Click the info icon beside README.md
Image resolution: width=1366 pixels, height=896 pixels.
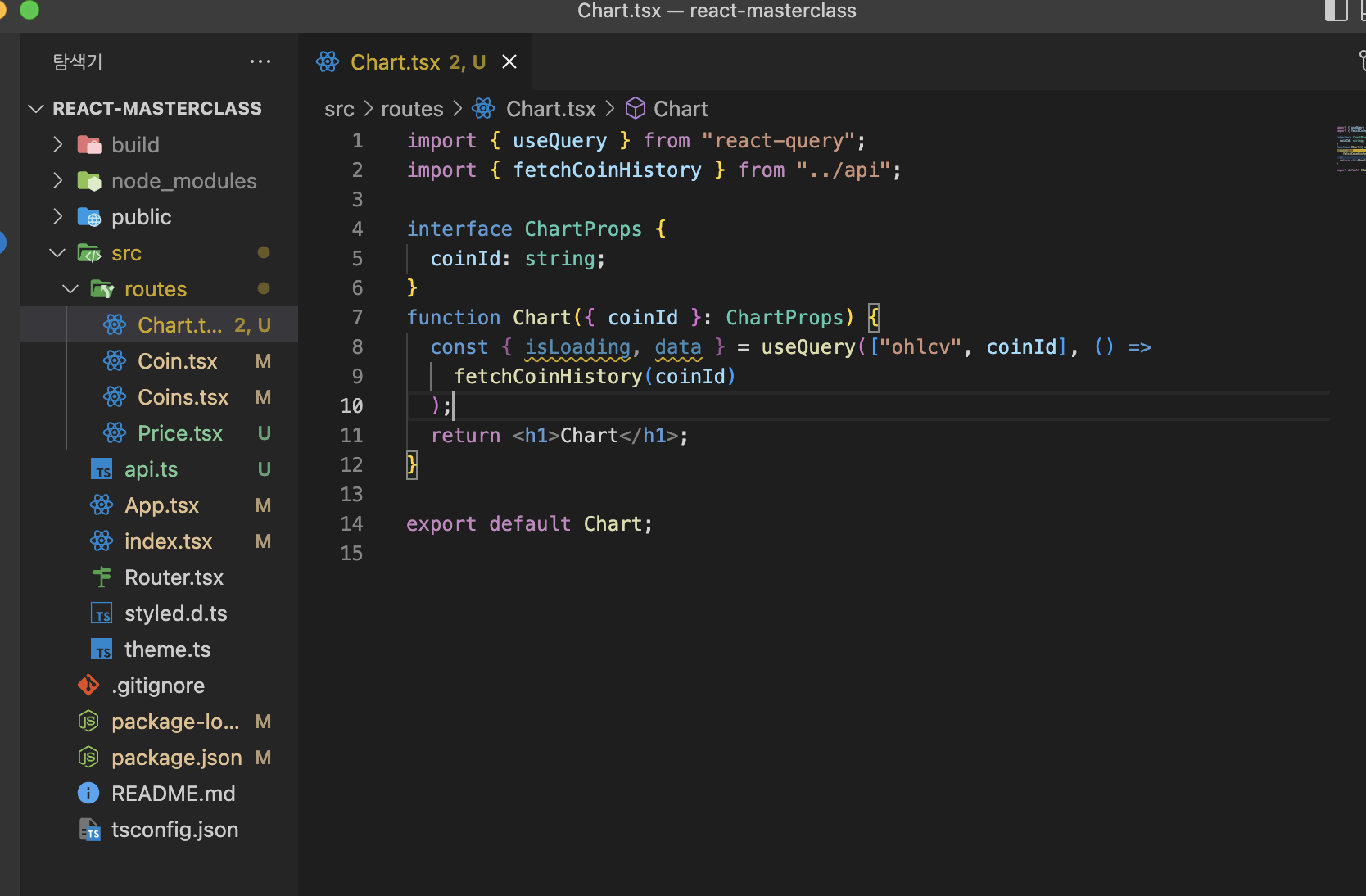(88, 794)
